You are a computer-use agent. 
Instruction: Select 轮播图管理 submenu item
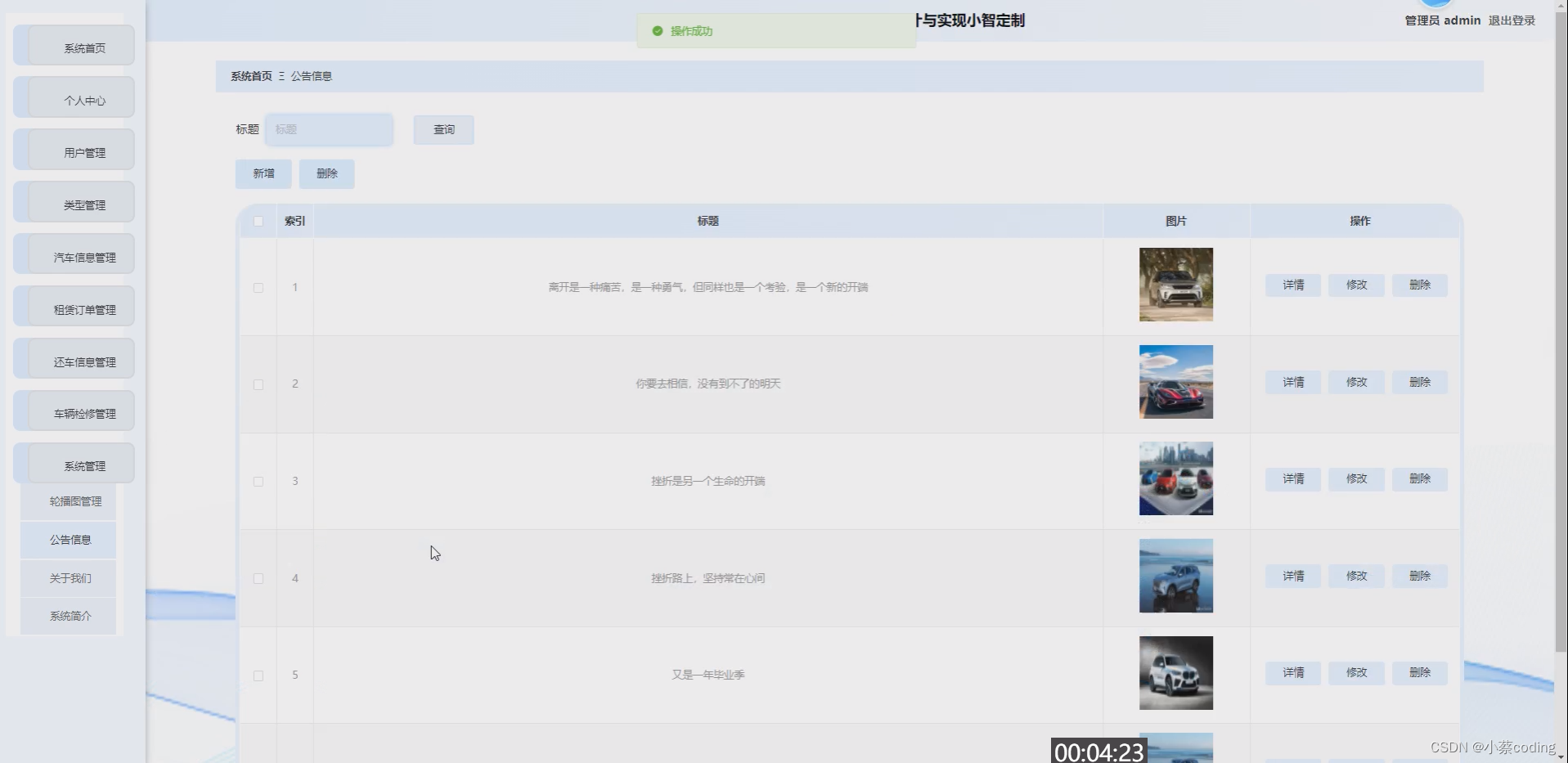(x=69, y=501)
